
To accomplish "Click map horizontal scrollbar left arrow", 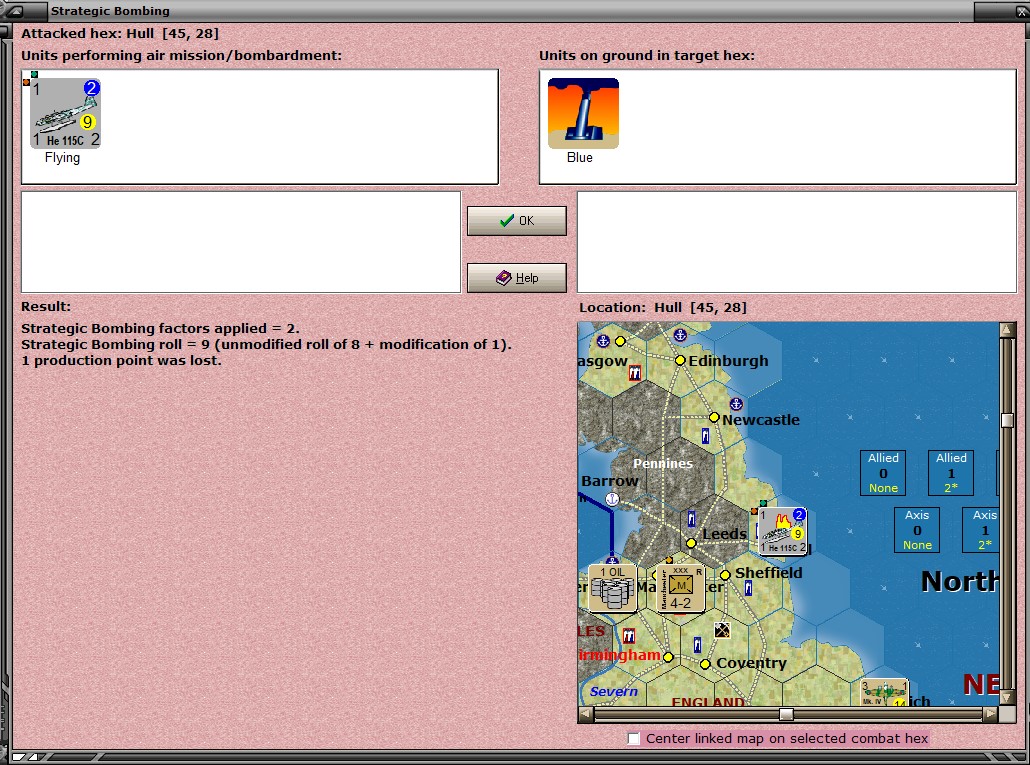I will 586,714.
